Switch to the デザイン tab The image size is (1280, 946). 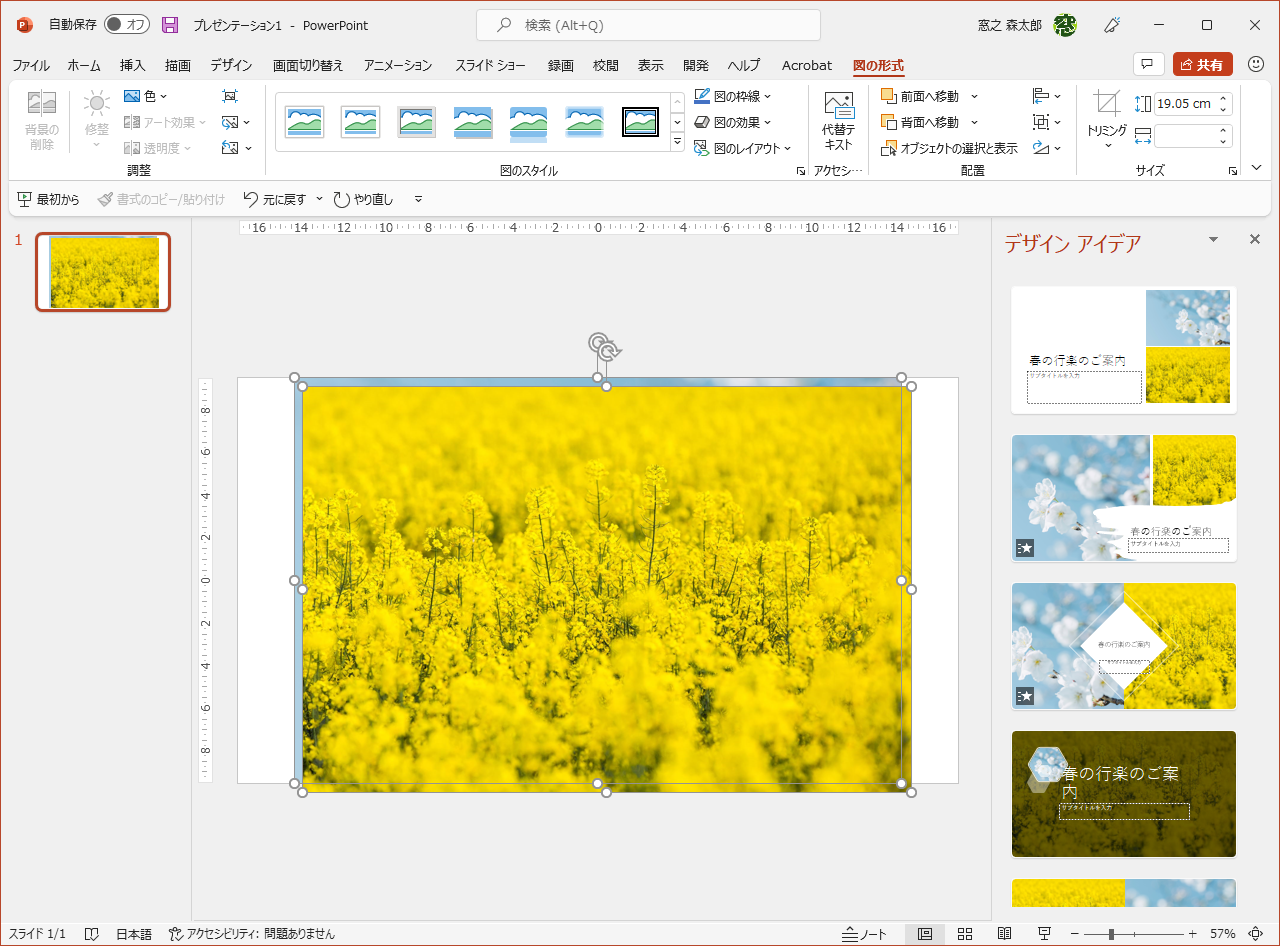(x=231, y=65)
